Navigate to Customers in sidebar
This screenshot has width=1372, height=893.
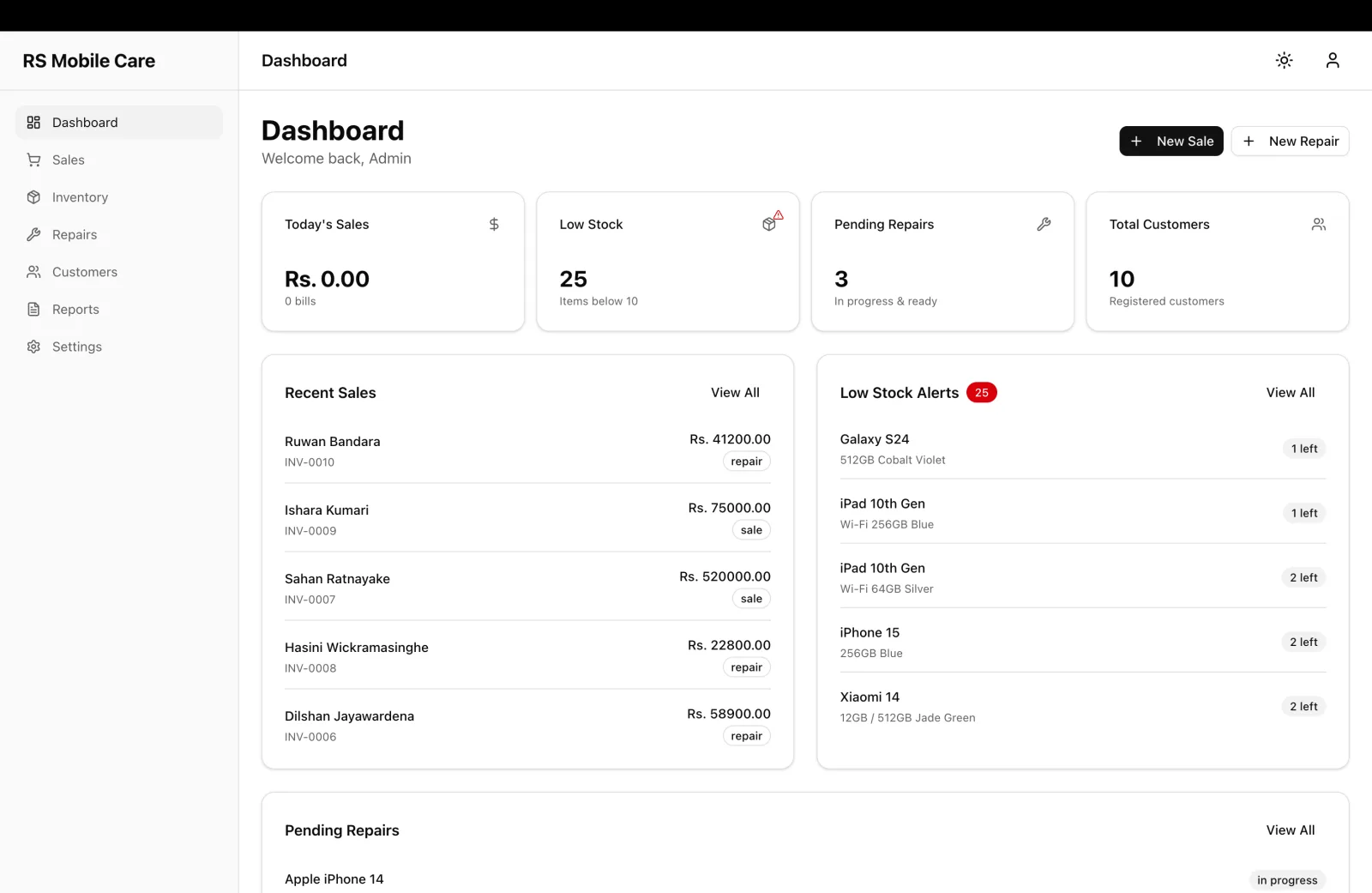pyautogui.click(x=119, y=272)
